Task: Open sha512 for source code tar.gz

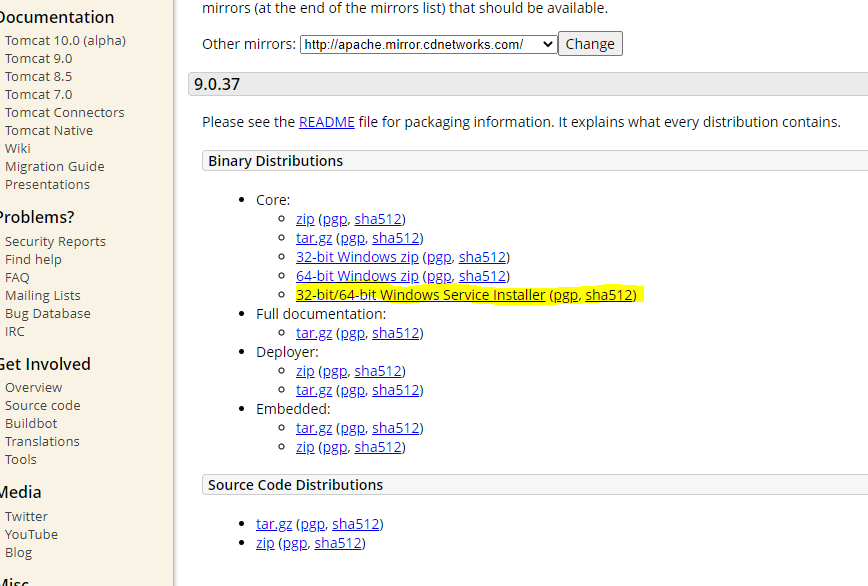Action: (356, 523)
